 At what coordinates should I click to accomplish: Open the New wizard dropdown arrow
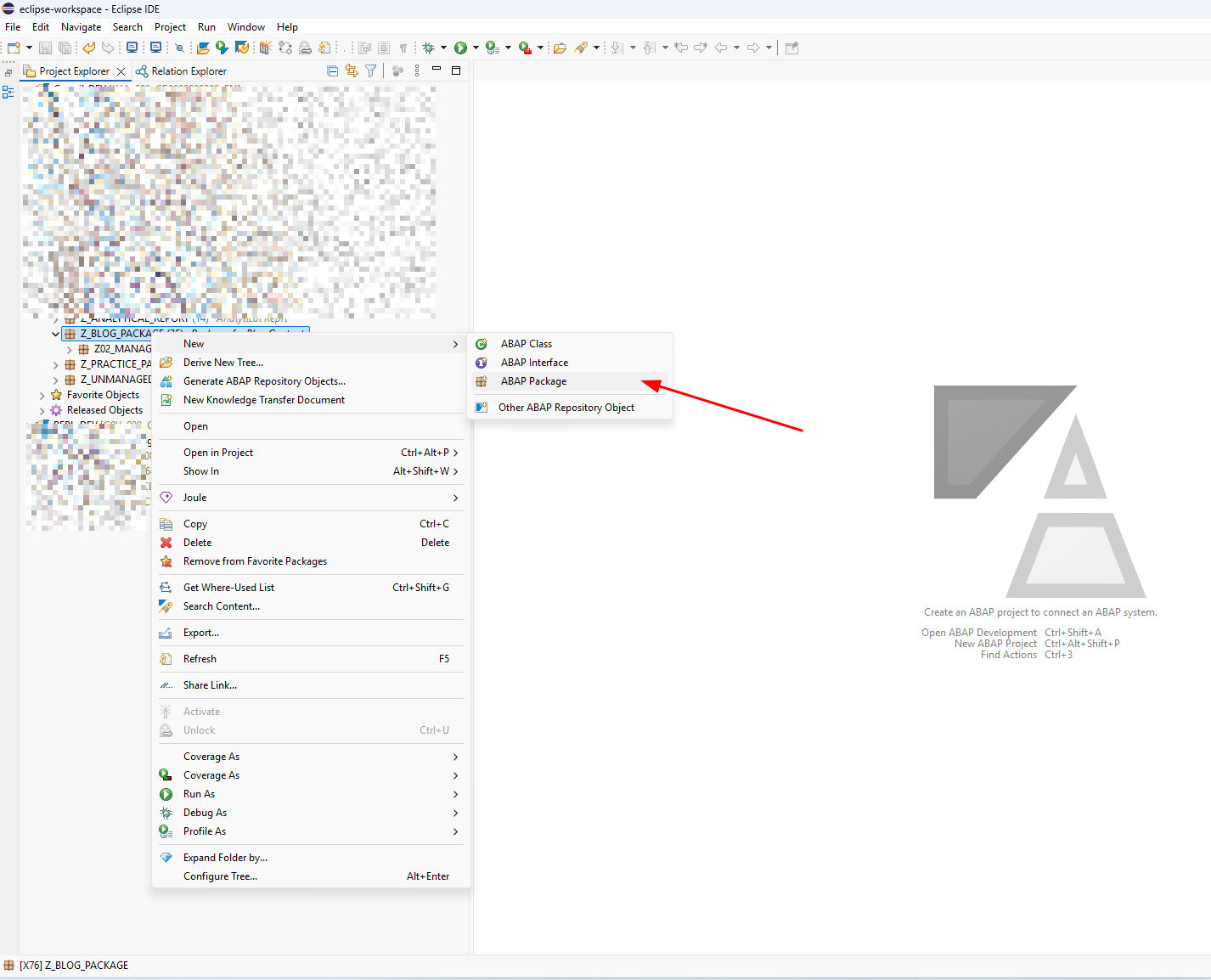pyautogui.click(x=29, y=48)
